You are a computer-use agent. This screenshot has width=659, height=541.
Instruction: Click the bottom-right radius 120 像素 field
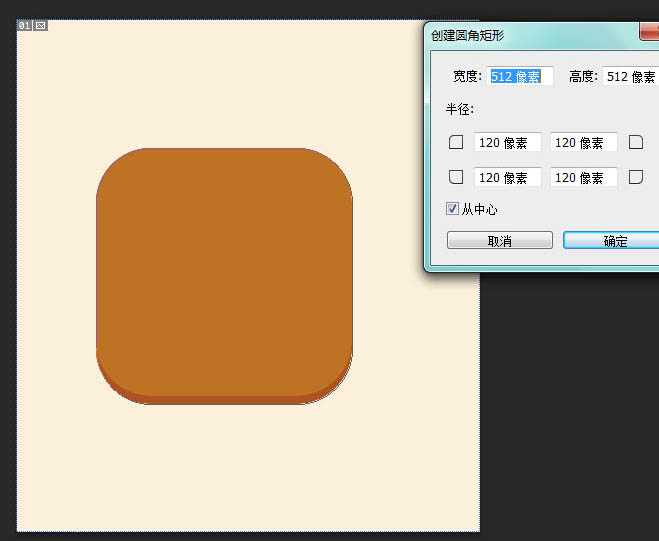tap(583, 178)
